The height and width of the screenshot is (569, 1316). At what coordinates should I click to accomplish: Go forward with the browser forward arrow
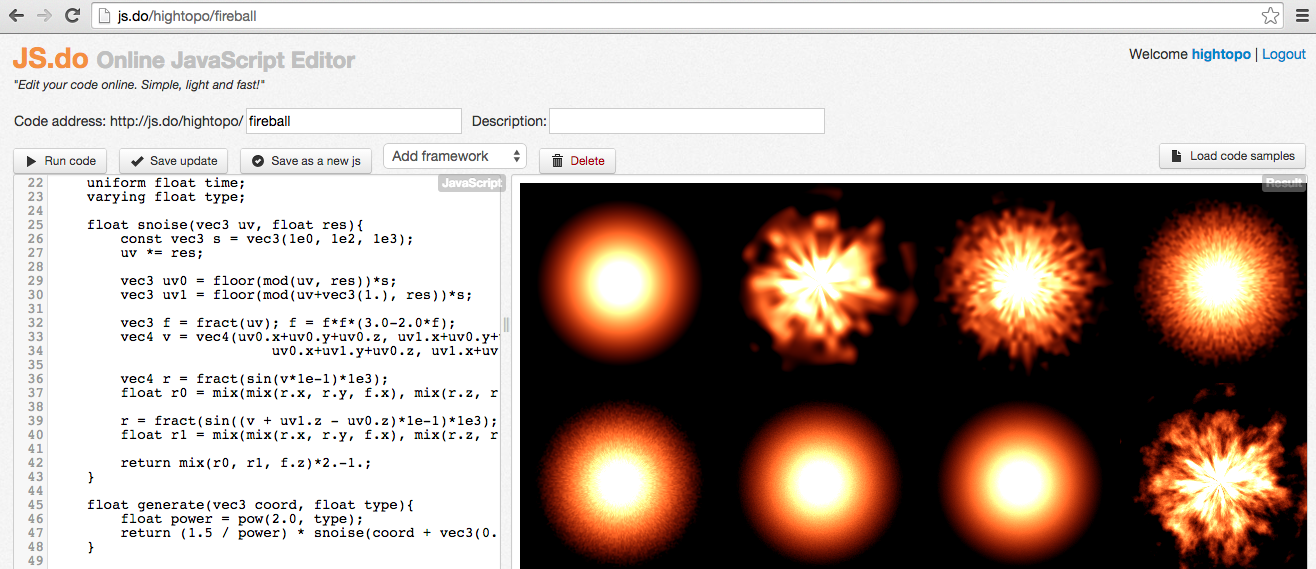click(x=44, y=16)
